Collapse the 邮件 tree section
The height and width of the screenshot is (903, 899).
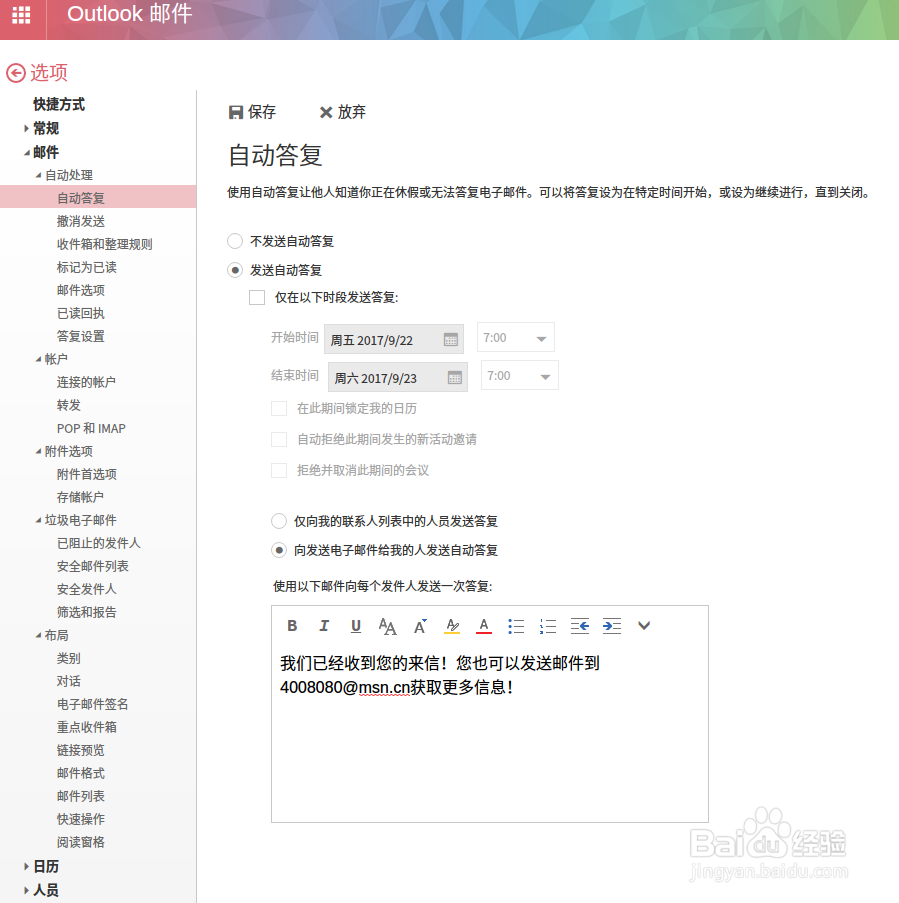[x=26, y=153]
